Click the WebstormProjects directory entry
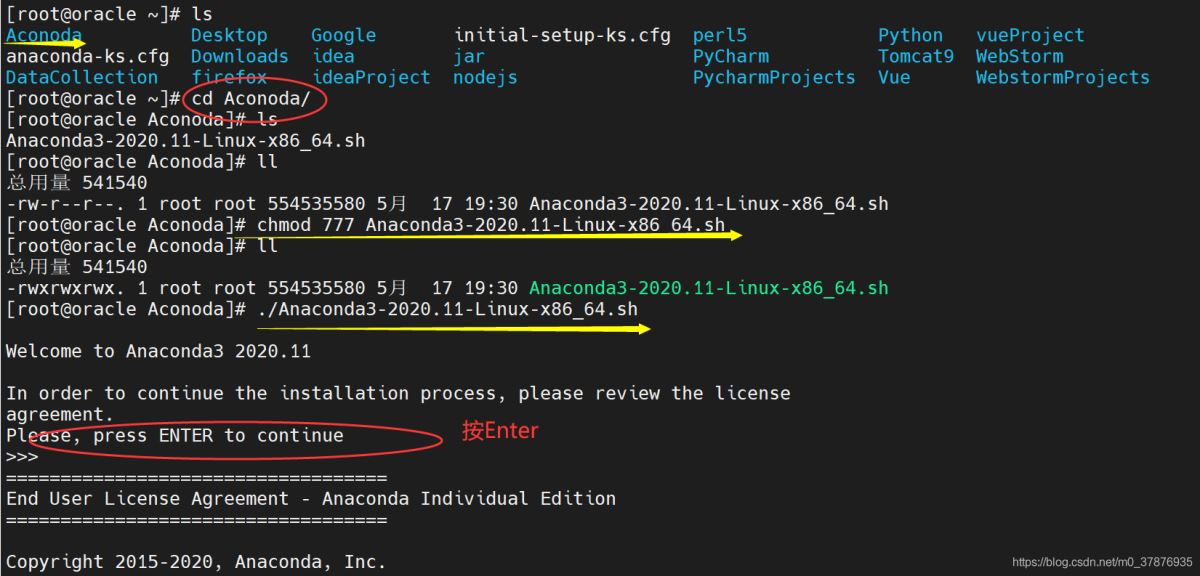 [x=1063, y=77]
